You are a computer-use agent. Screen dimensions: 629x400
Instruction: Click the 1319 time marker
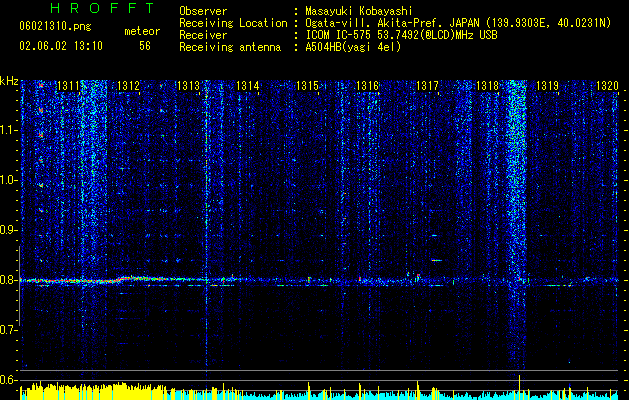(547, 86)
